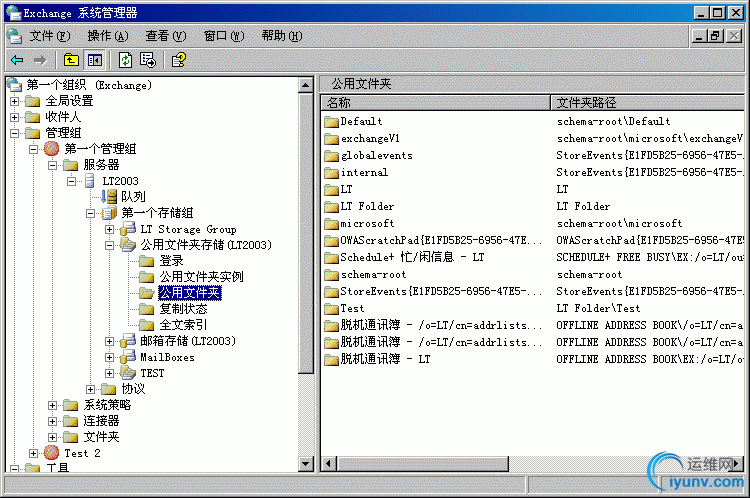Restore the inner MMC child window
This screenshot has height=498, width=750.
click(x=716, y=36)
